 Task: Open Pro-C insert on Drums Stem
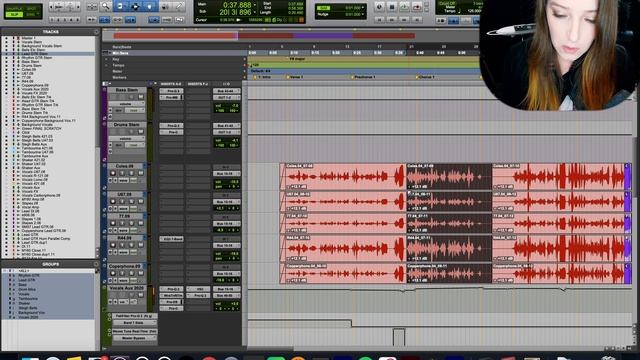point(171,132)
